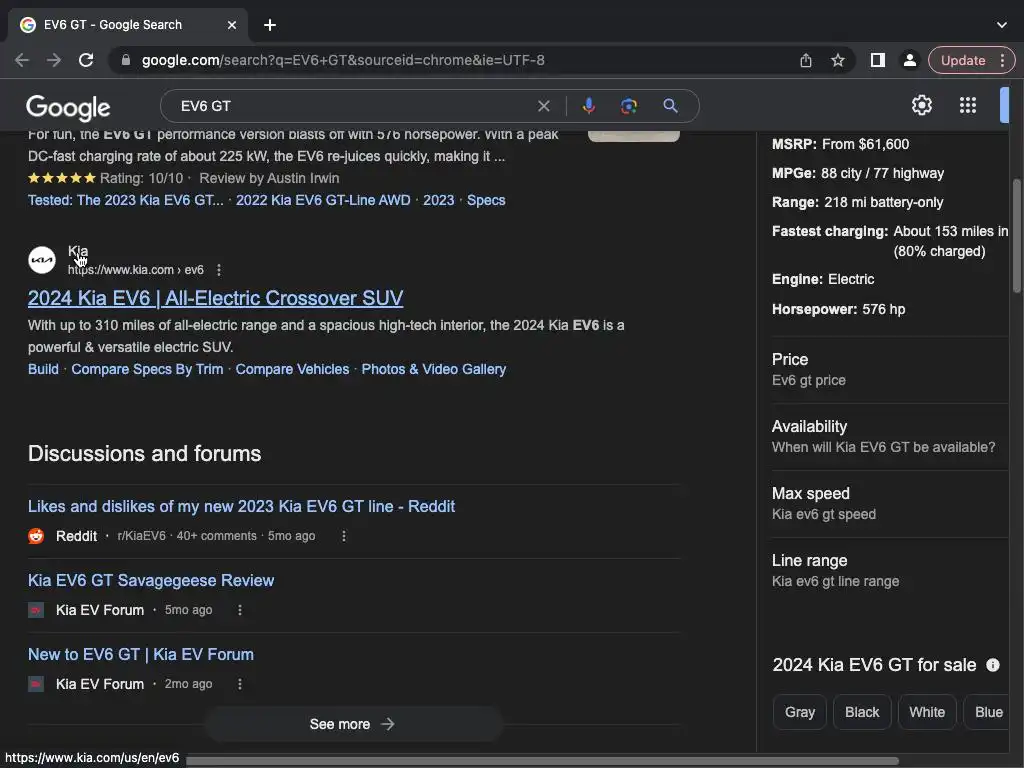Open 2024 Kia EV6 All-Electric Crossover SUV link
1024x768 pixels.
coord(216,298)
